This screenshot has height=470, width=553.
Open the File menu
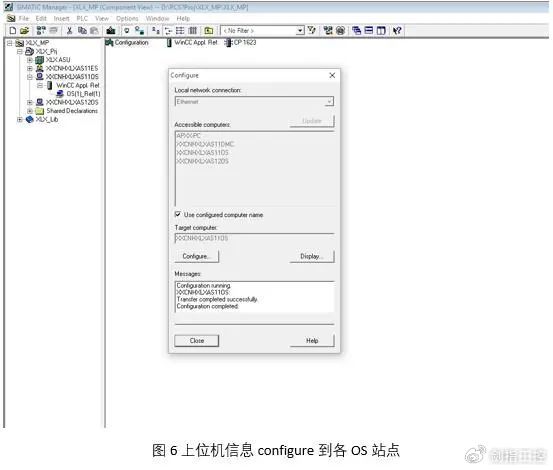(24, 18)
